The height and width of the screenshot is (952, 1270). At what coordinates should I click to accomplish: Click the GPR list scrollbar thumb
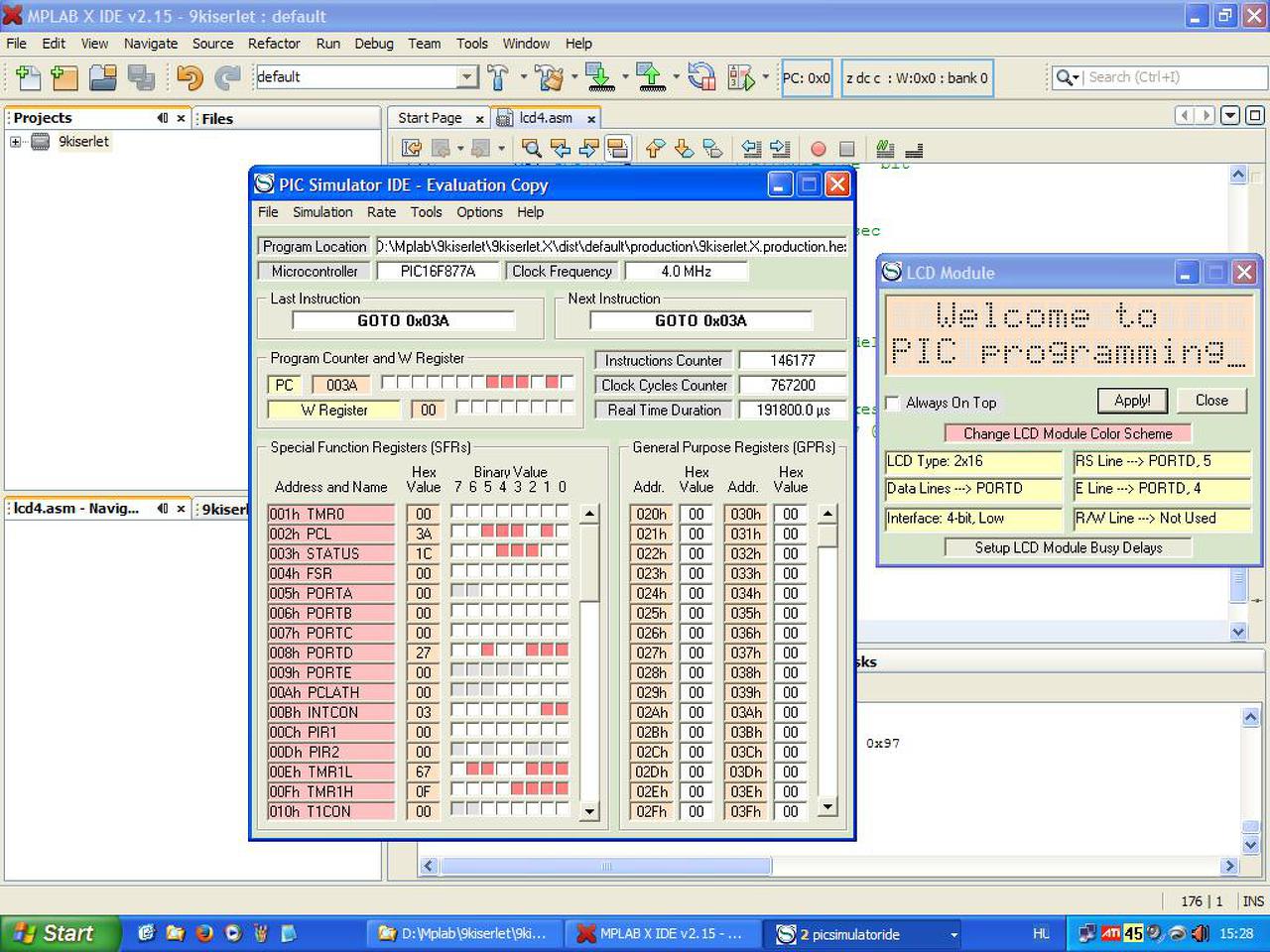coord(827,535)
